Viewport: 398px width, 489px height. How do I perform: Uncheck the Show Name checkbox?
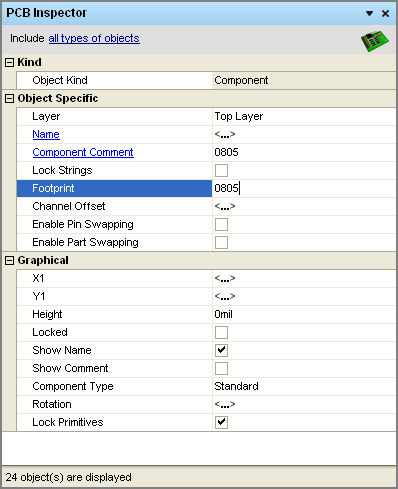pos(221,350)
